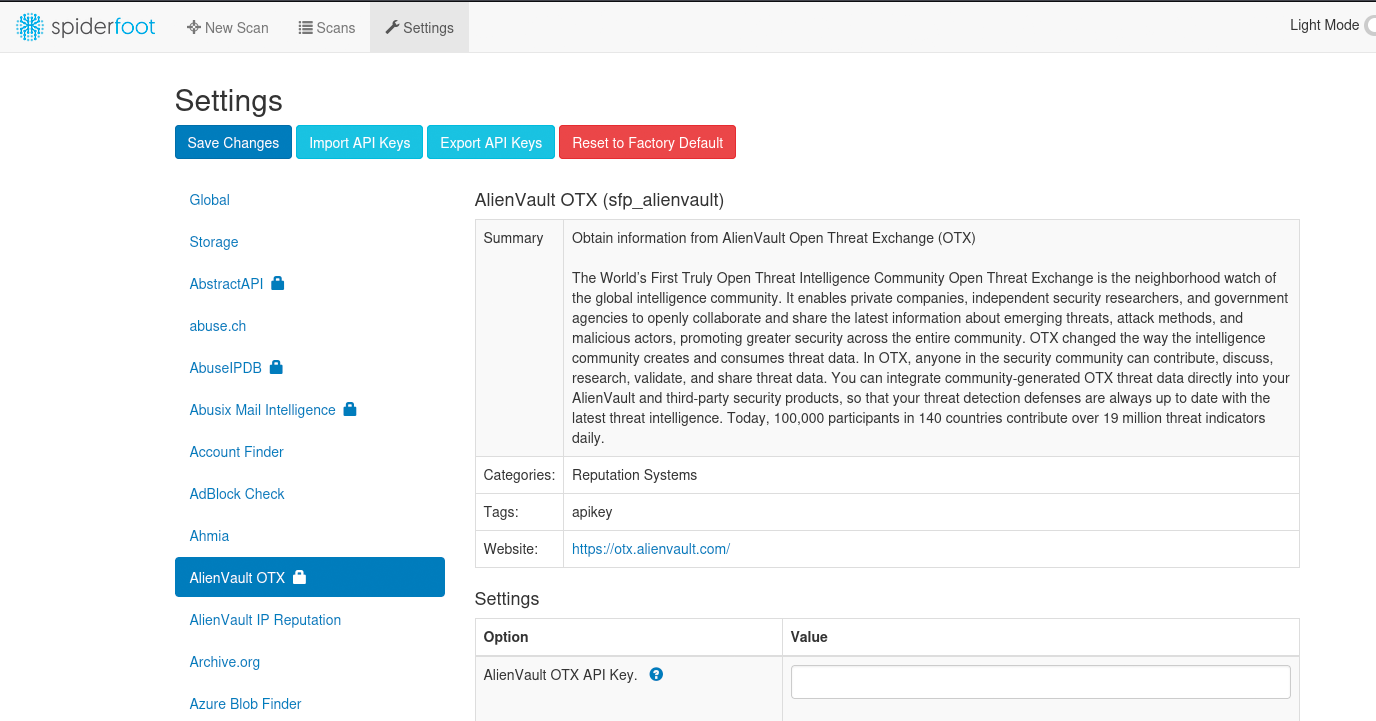Select the abuse.ch module
Viewport: 1376px width, 721px height.
click(310, 326)
